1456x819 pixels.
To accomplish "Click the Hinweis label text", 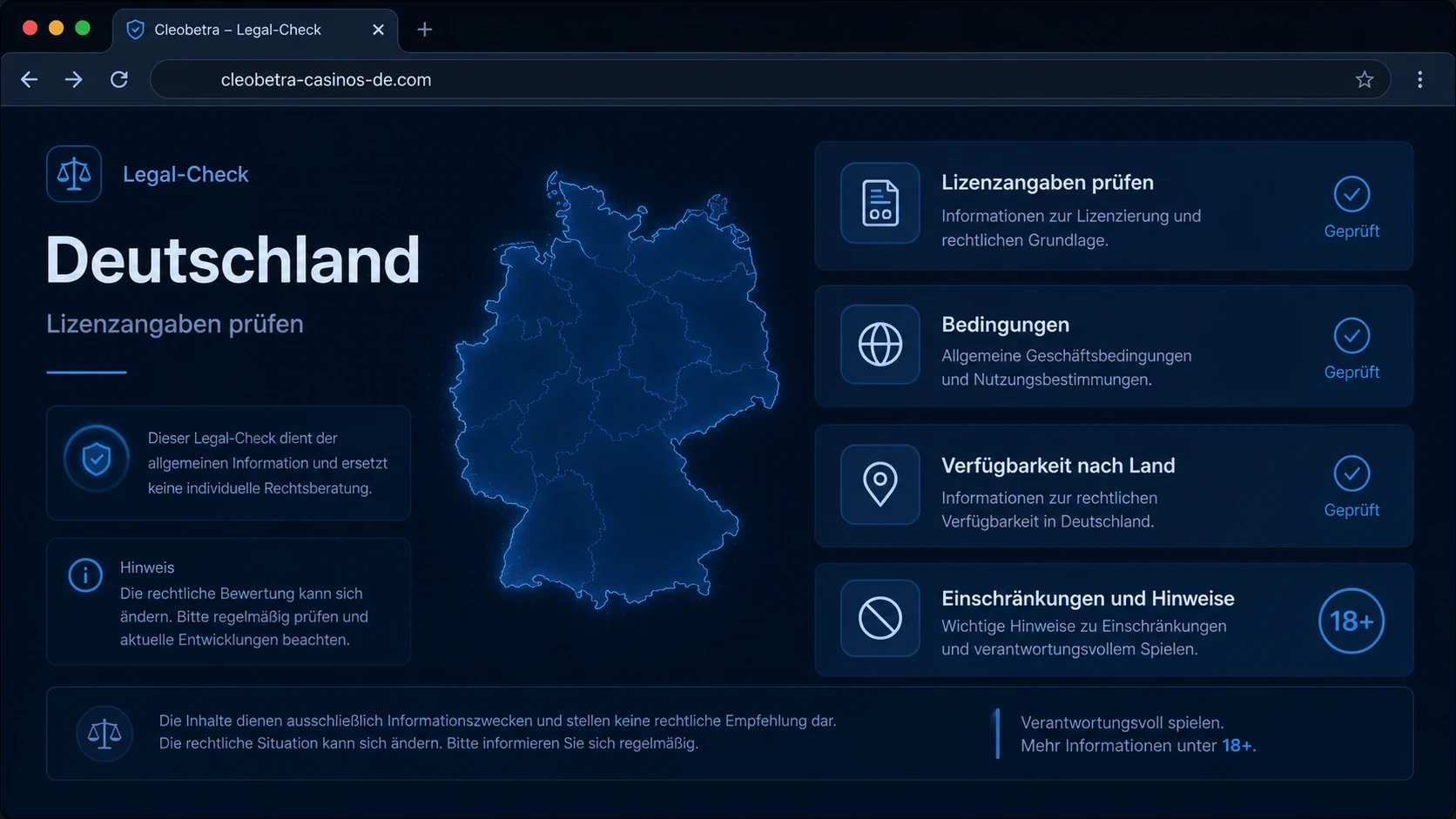I will (x=147, y=567).
